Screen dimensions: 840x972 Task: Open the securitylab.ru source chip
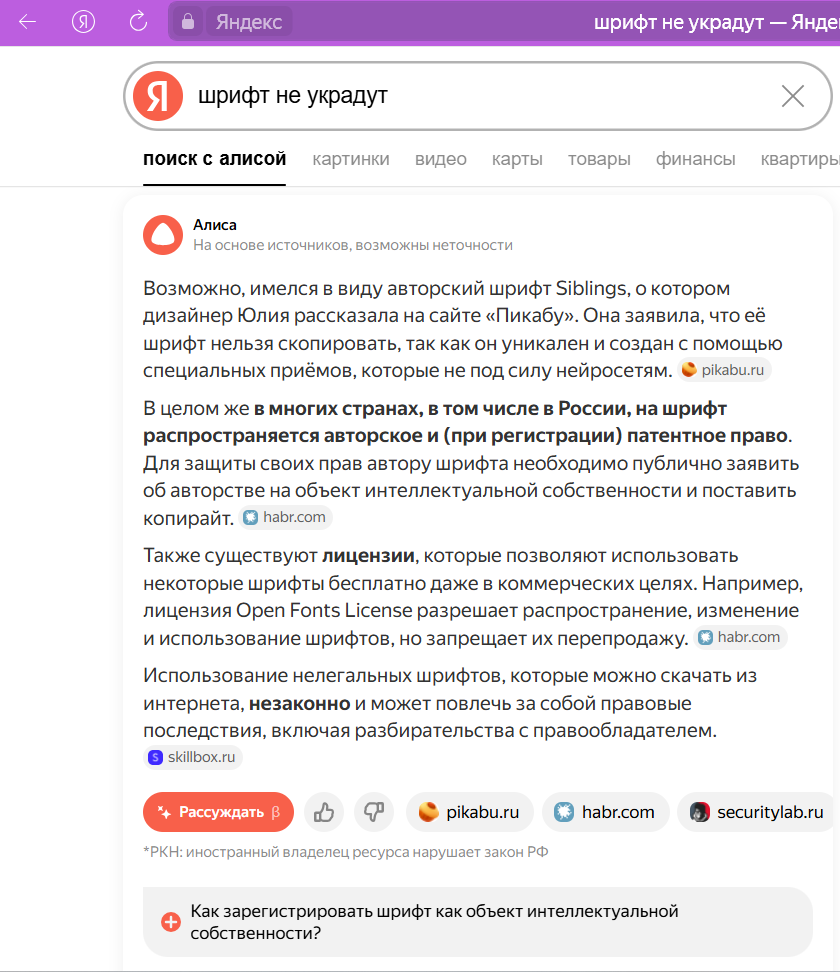coord(756,812)
